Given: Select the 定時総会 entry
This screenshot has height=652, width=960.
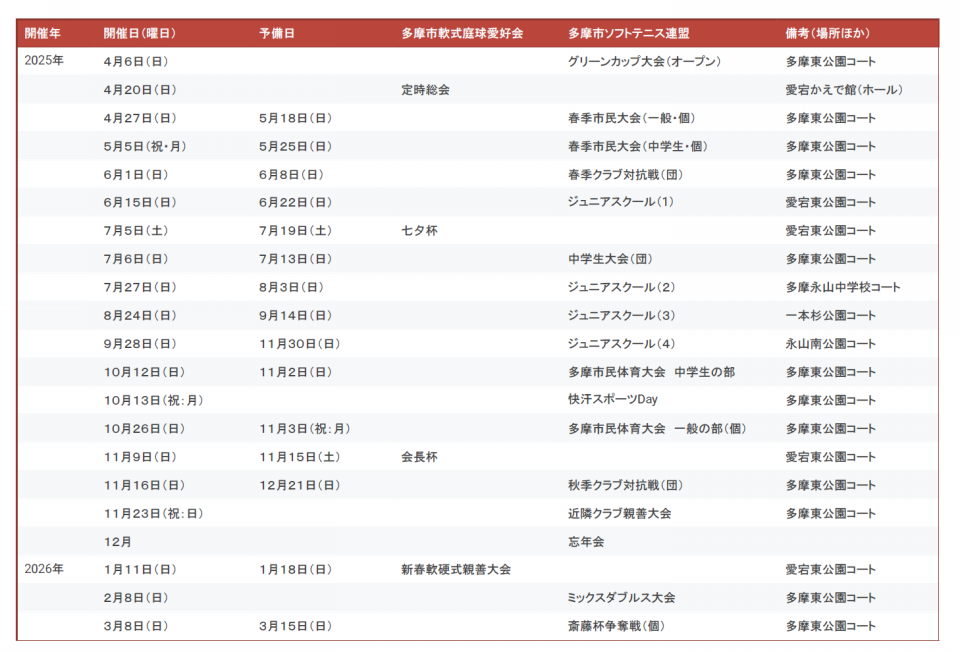Looking at the screenshot, I should click(x=426, y=90).
